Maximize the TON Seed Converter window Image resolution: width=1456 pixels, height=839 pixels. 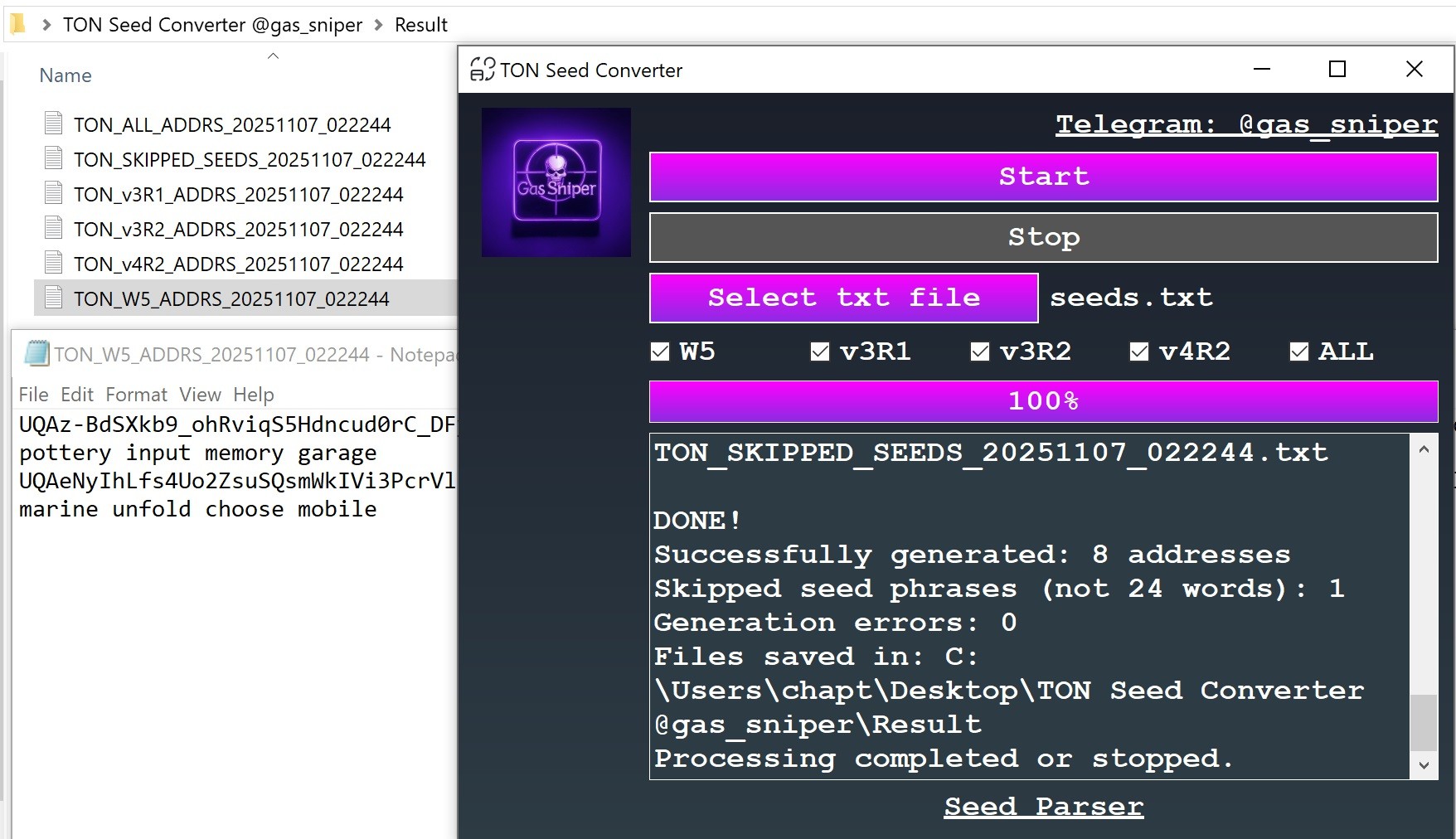tap(1337, 69)
